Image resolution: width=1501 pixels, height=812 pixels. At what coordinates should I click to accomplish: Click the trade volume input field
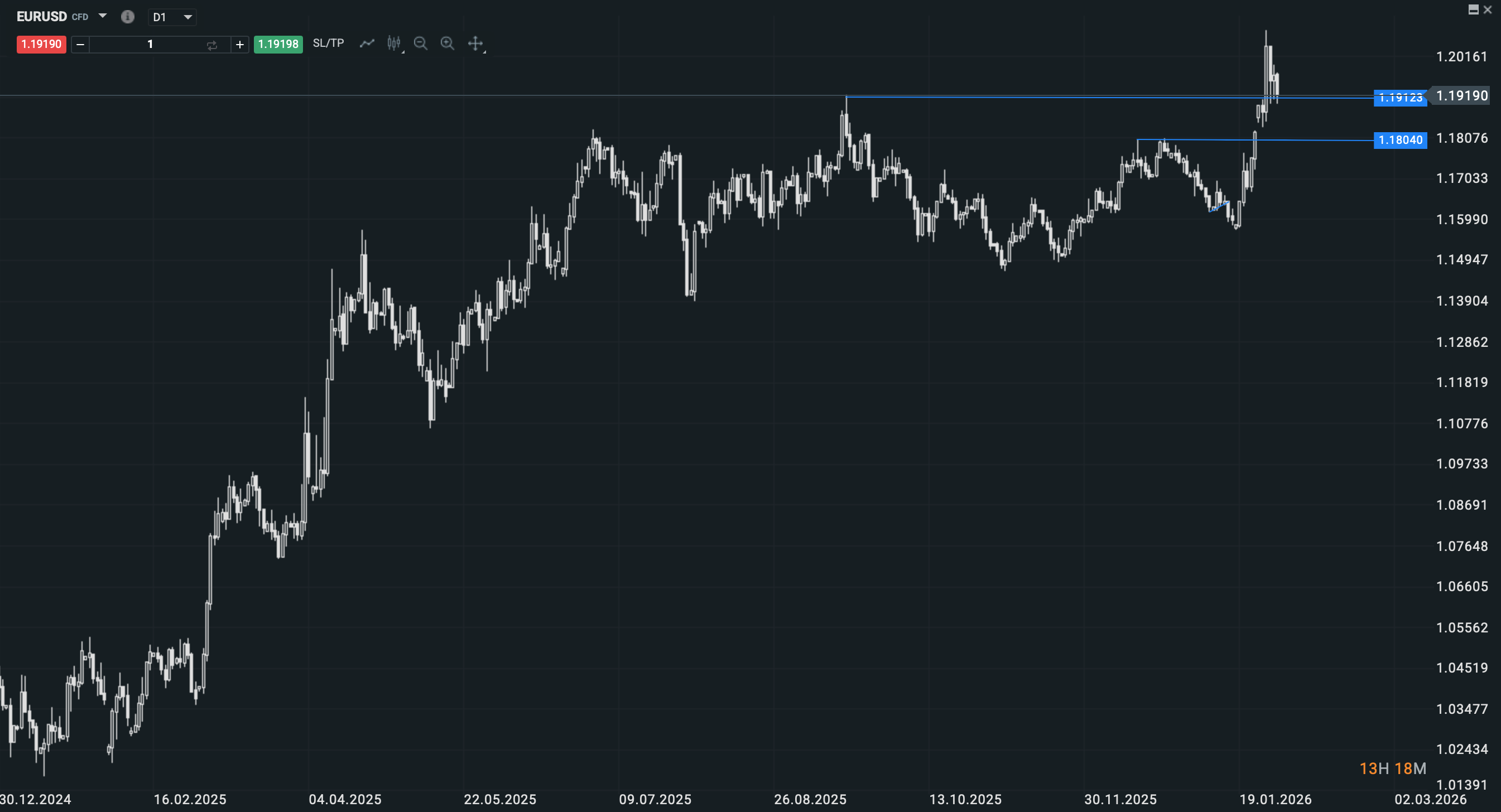[150, 45]
